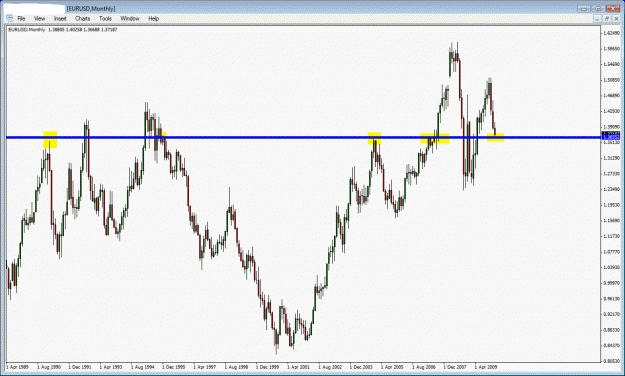Screen dimensions: 625x376
Task: Click the '1 Apr 1989' date label
Action: (x=17, y=367)
